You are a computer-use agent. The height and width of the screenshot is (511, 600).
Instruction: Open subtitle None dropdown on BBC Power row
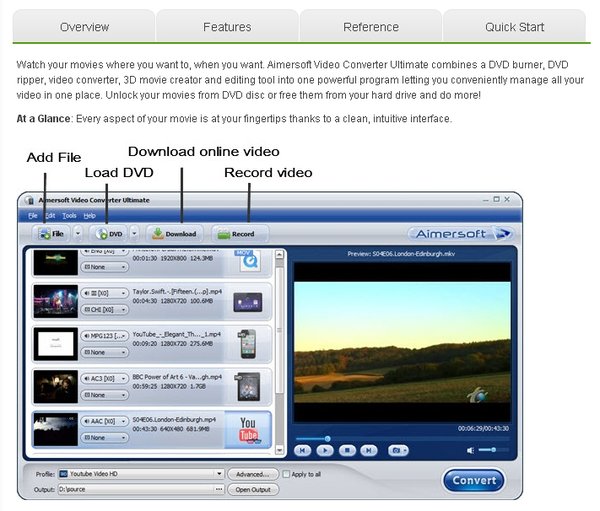coord(104,395)
